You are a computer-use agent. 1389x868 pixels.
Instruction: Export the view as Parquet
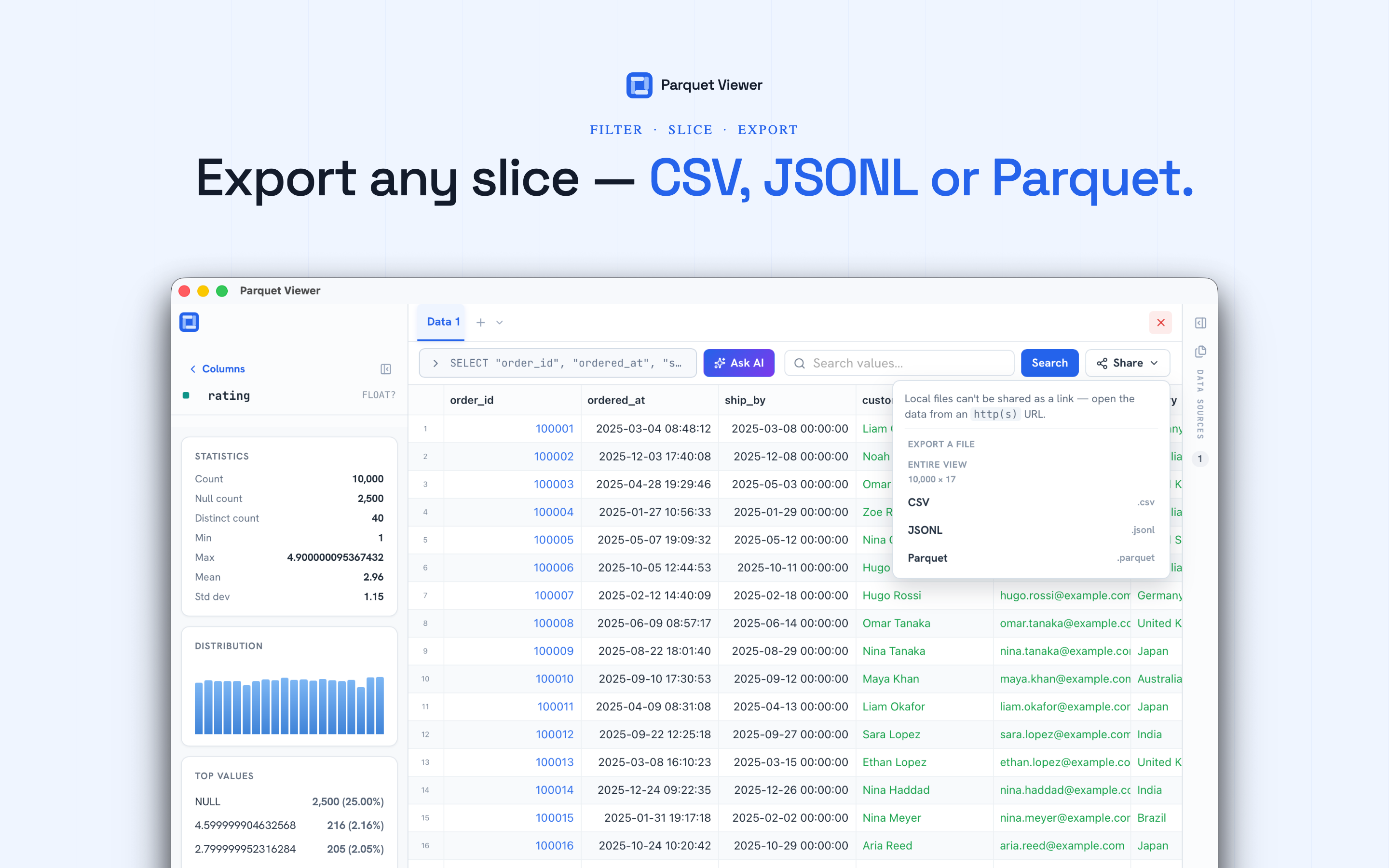(1031, 558)
